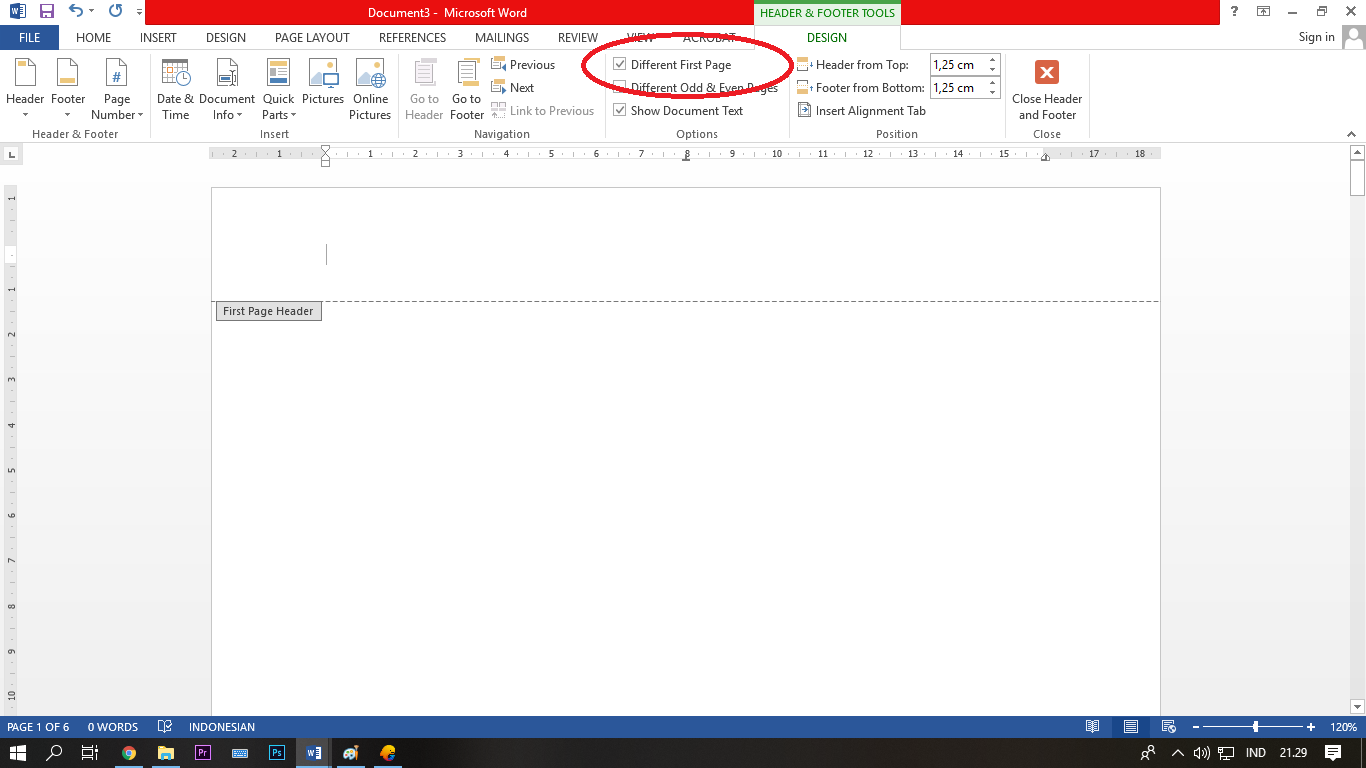Switch to Print Layout view

click(x=1130, y=727)
